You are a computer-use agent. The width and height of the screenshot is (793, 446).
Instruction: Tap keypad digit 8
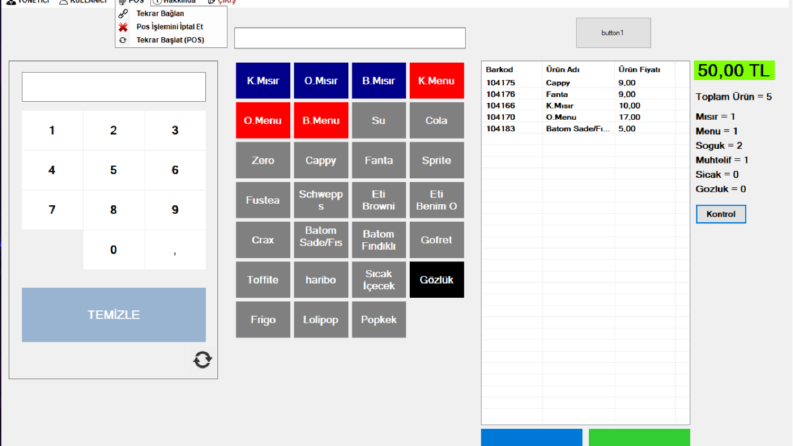[x=113, y=210]
